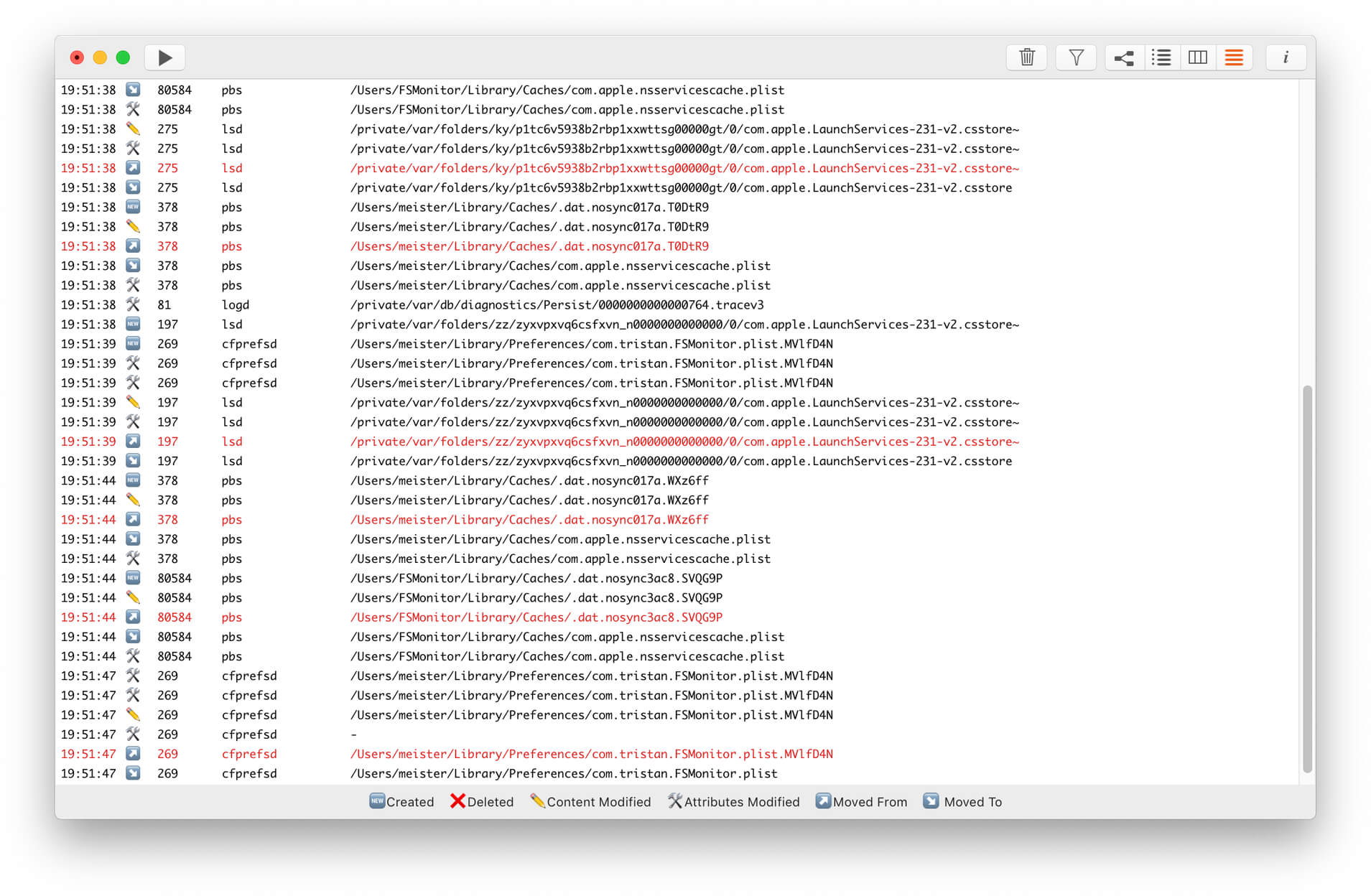Select red cfprefsd path FSMonitor.plist.MVlfD4N
This screenshot has height=896, width=1371.
(591, 754)
